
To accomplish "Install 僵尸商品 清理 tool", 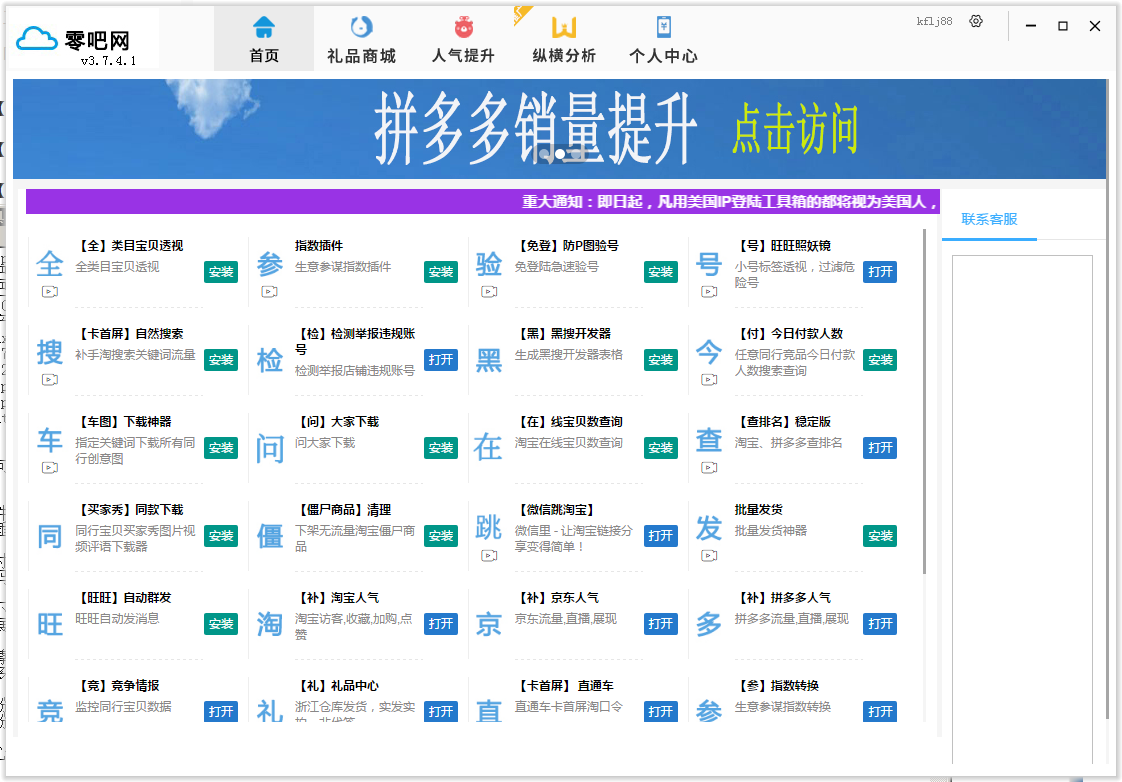I will (441, 536).
